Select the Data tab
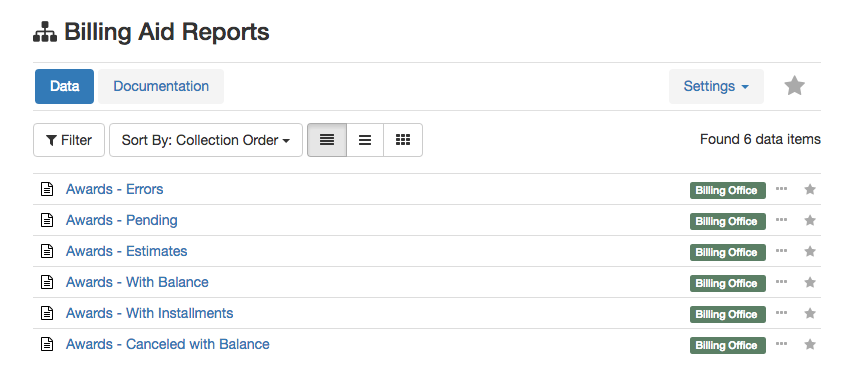 point(64,86)
